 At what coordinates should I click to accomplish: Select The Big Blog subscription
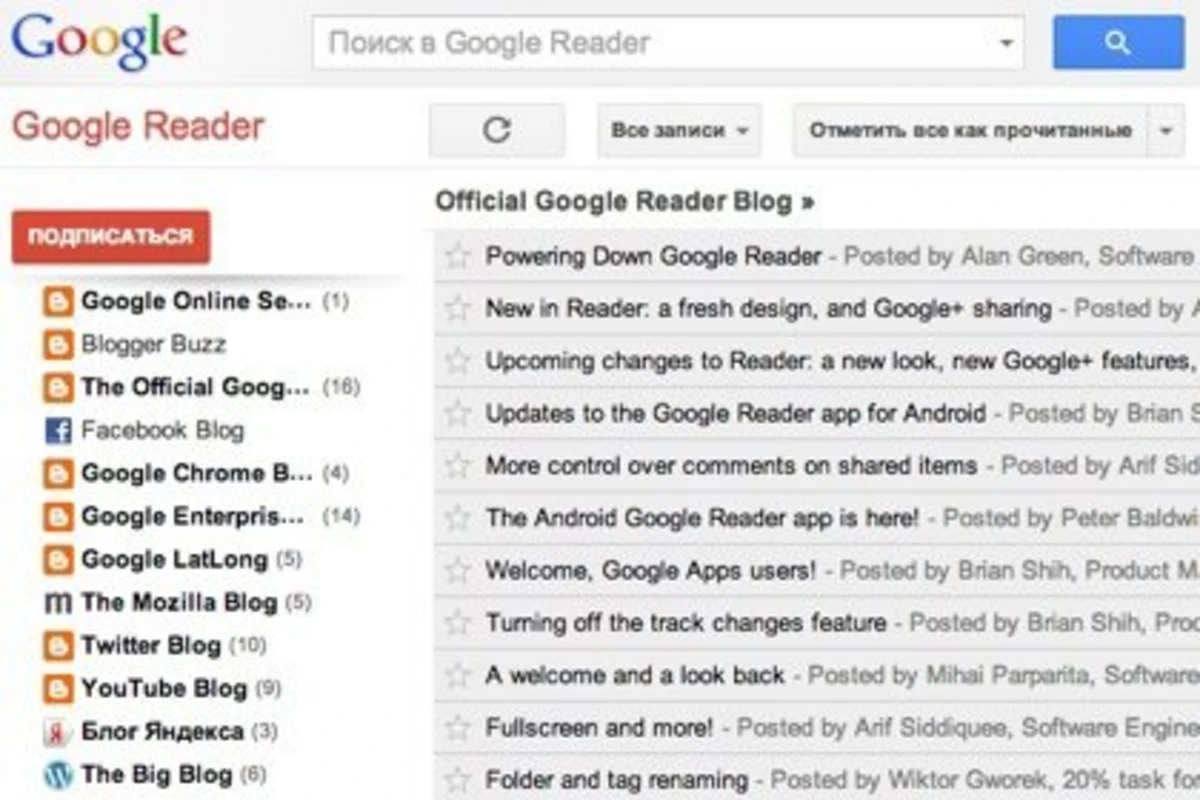[x=157, y=775]
